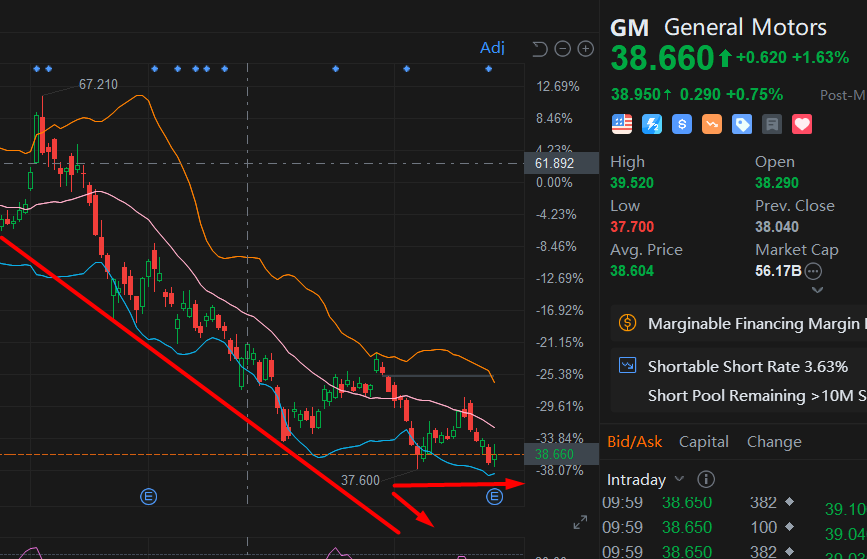Click the Prev. Close value 38.040
The width and height of the screenshot is (867, 559).
pyautogui.click(x=777, y=227)
